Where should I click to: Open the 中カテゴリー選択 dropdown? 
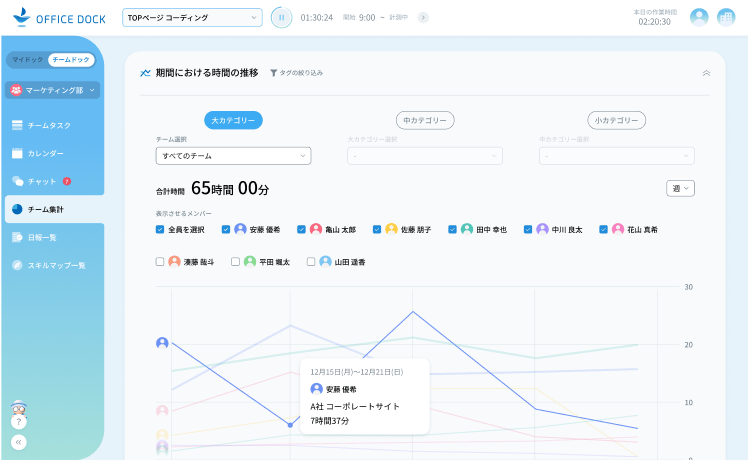[616, 156]
